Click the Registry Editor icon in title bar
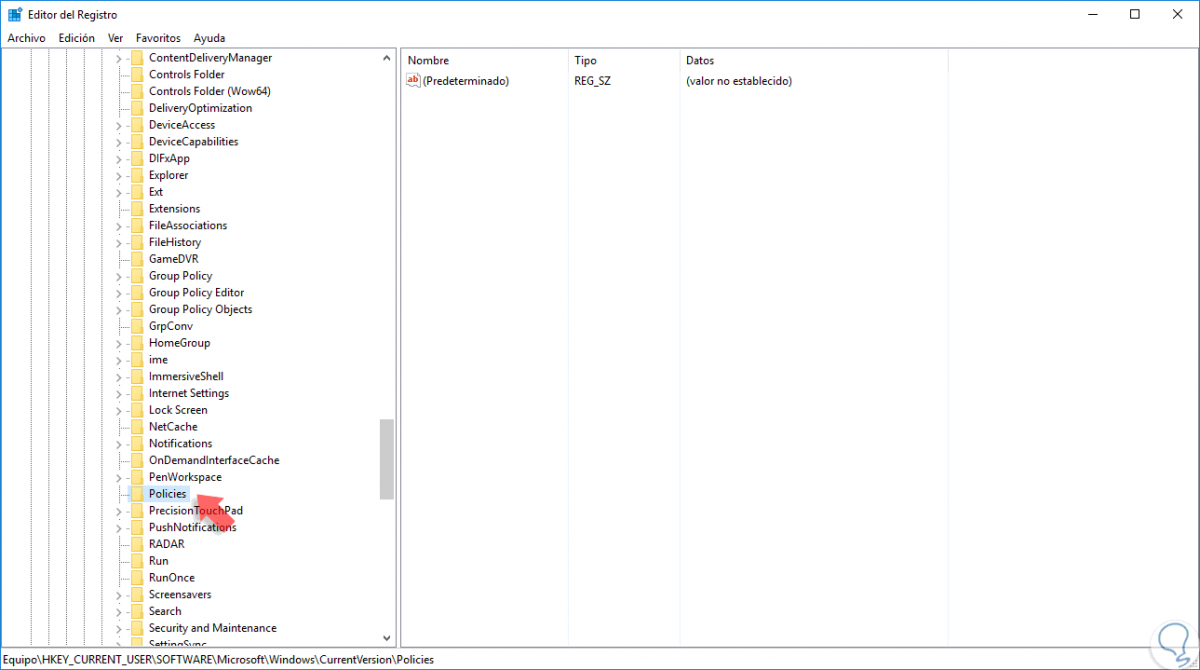Viewport: 1200px width, 670px height. click(x=14, y=15)
